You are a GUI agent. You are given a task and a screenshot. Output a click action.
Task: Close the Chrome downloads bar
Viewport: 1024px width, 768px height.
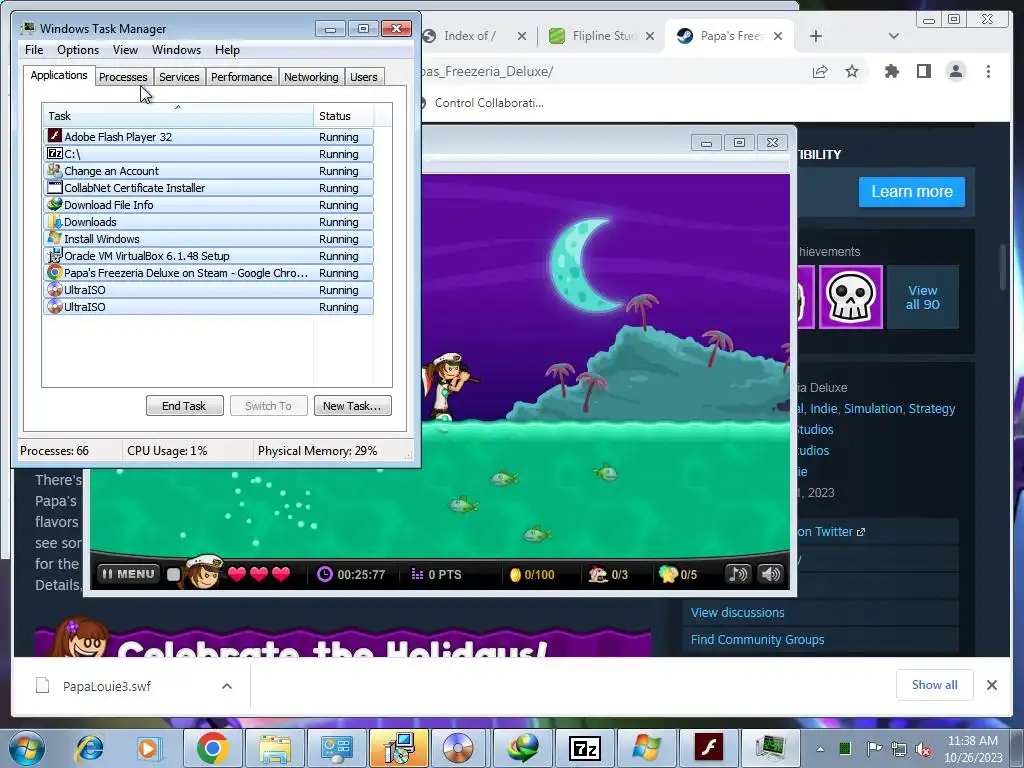pos(991,684)
